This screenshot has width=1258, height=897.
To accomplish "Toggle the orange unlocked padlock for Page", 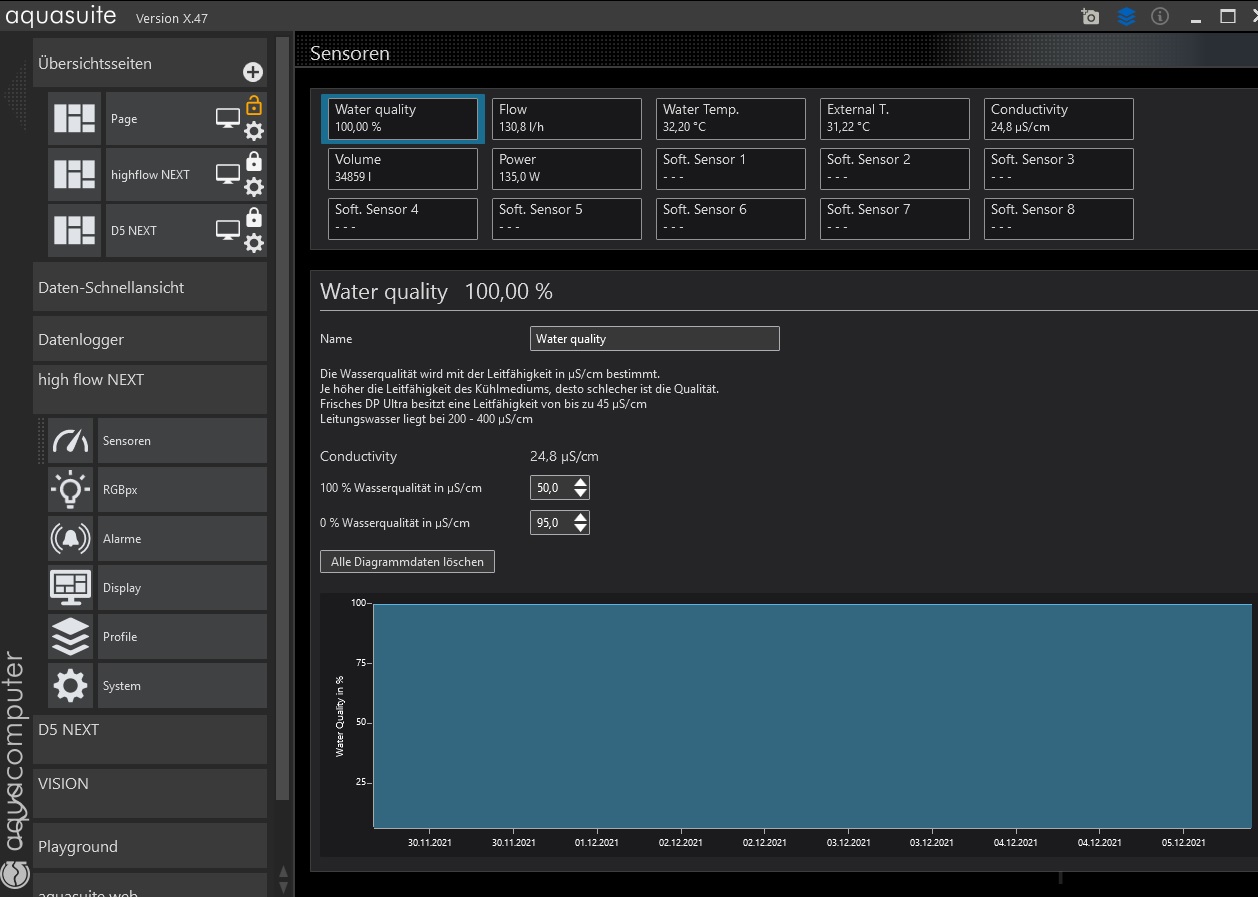I will [x=254, y=105].
